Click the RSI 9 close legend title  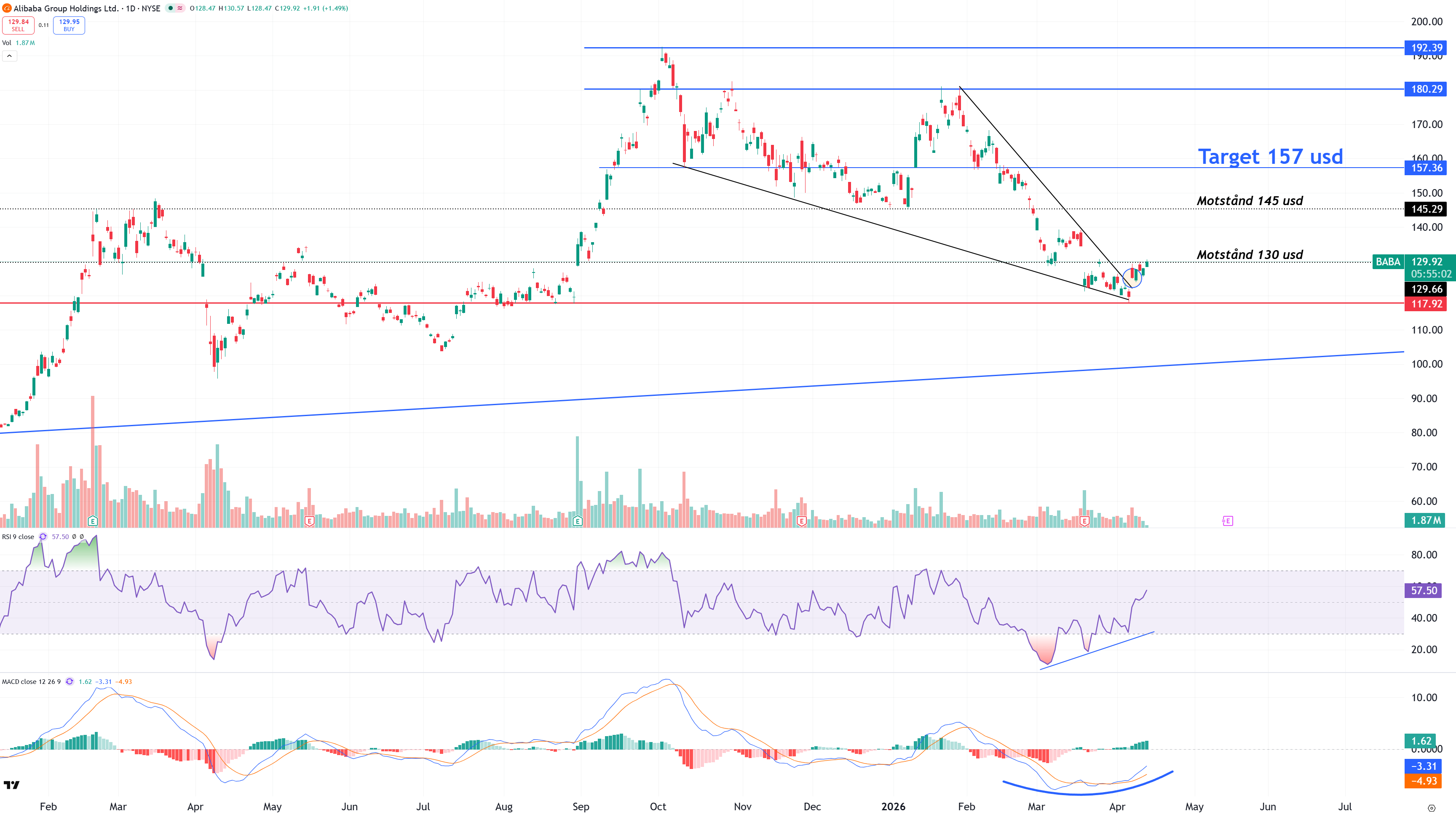(x=18, y=537)
